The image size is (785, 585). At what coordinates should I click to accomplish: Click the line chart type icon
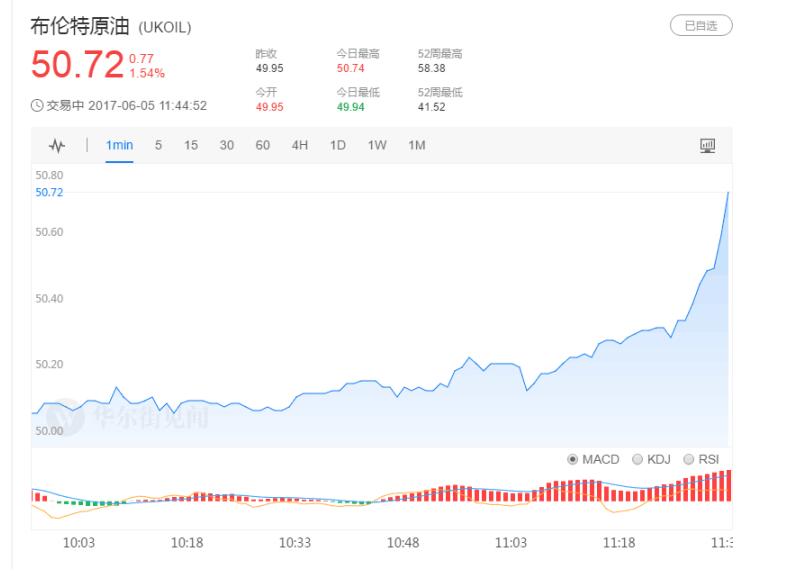[58, 146]
